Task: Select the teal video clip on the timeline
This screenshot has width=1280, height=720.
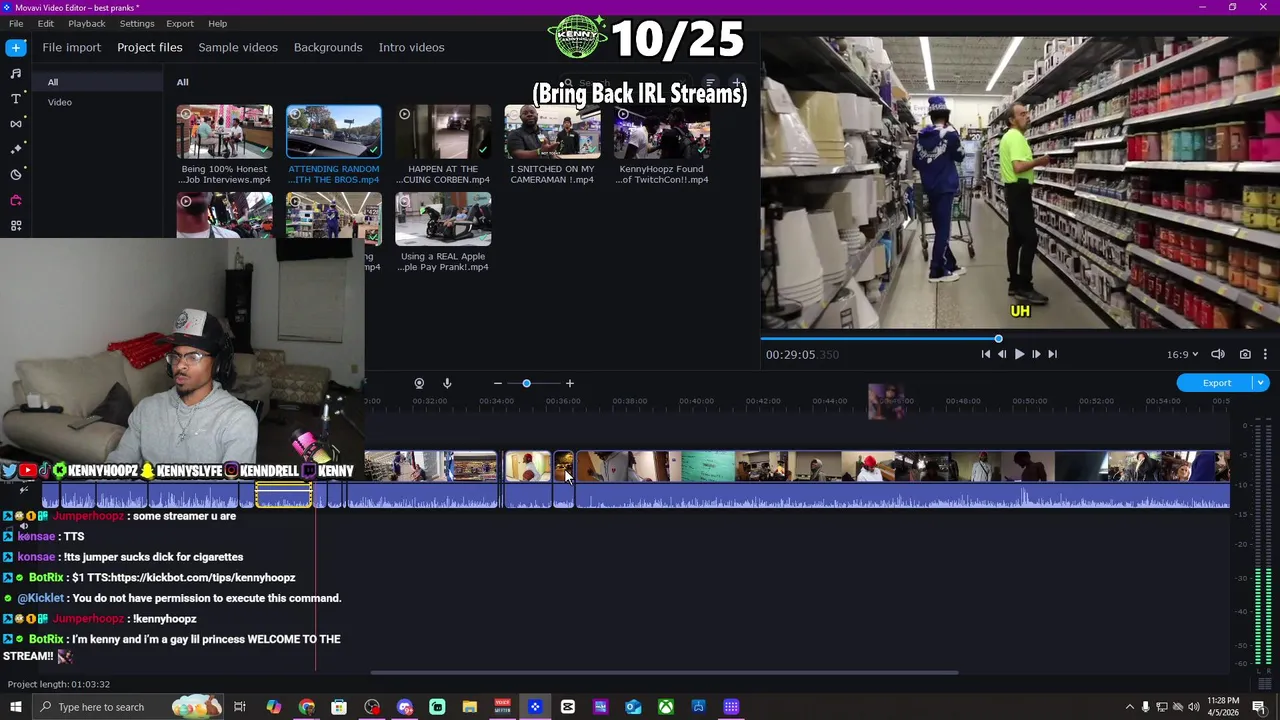Action: click(x=708, y=467)
